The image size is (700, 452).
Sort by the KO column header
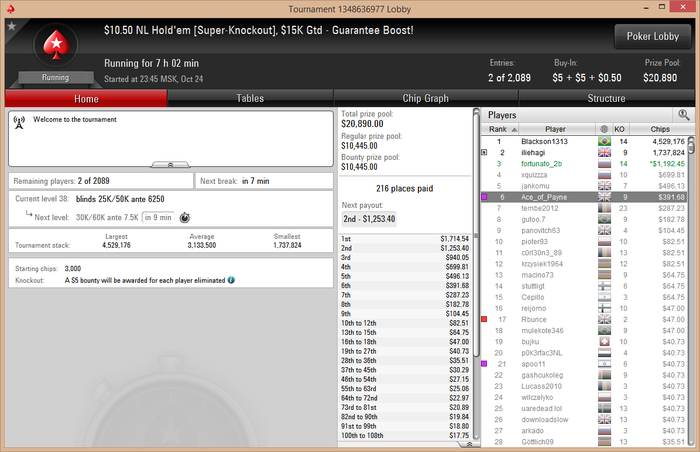tap(619, 129)
